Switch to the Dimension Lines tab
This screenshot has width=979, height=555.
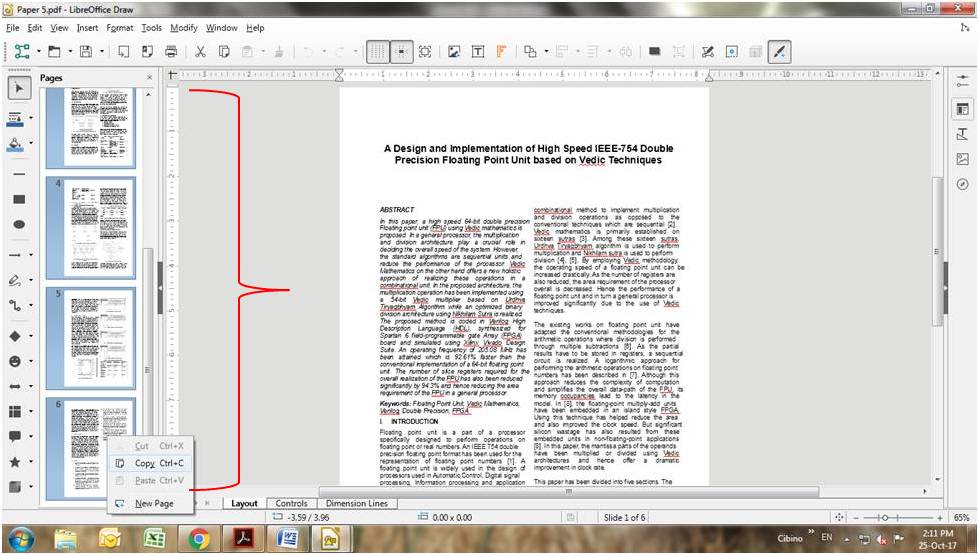tap(357, 503)
